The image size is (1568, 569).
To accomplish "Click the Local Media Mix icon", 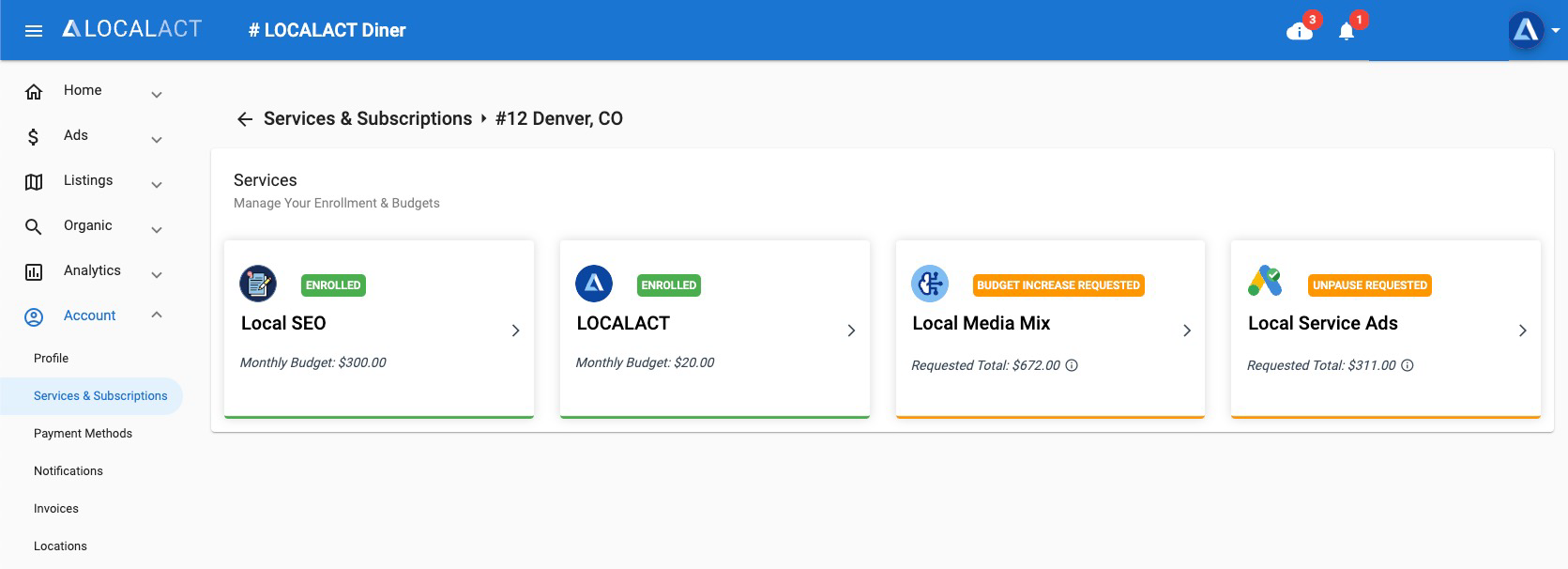I will pyautogui.click(x=930, y=284).
